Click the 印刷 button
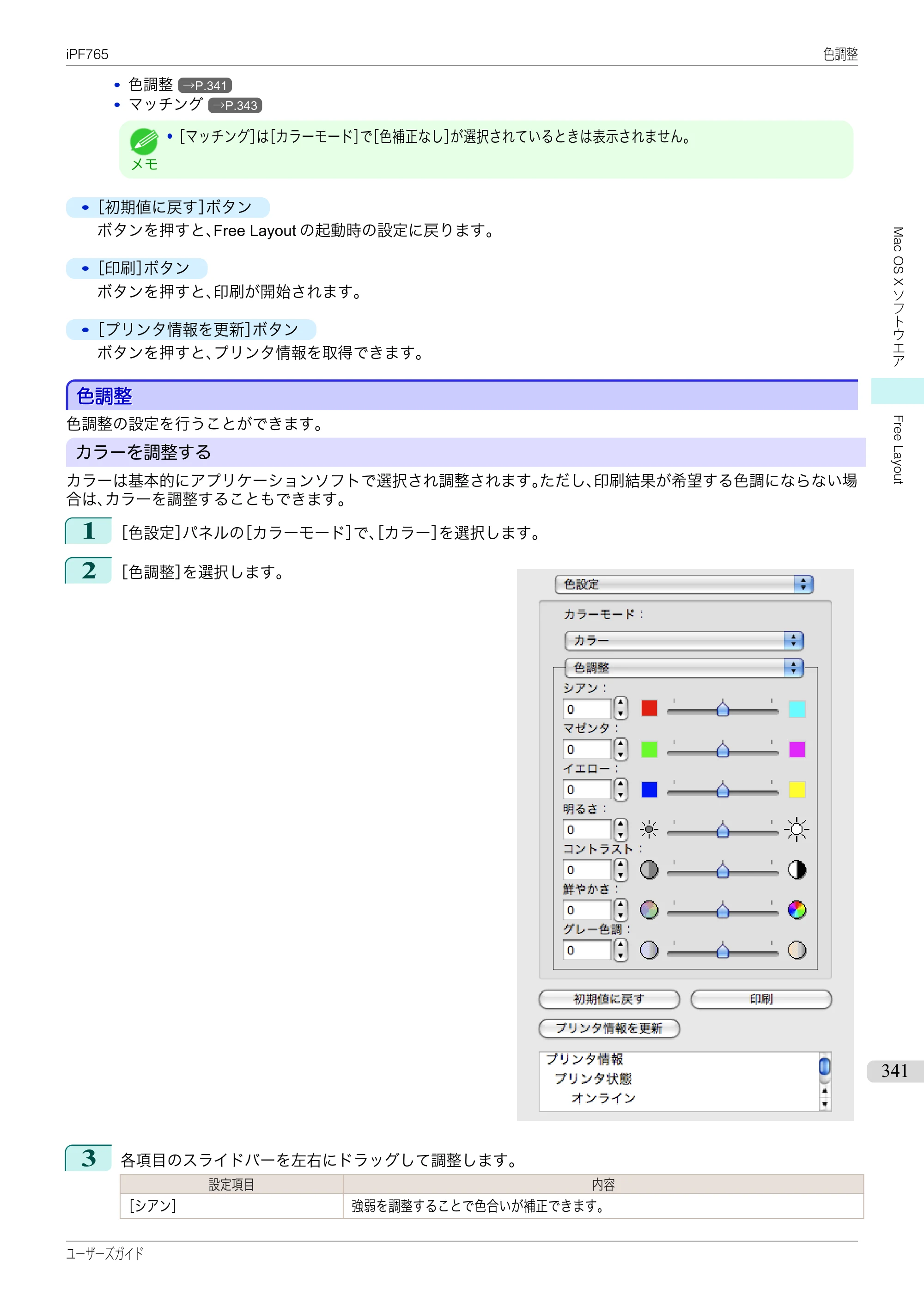Image resolution: width=924 pixels, height=1307 pixels. (761, 999)
